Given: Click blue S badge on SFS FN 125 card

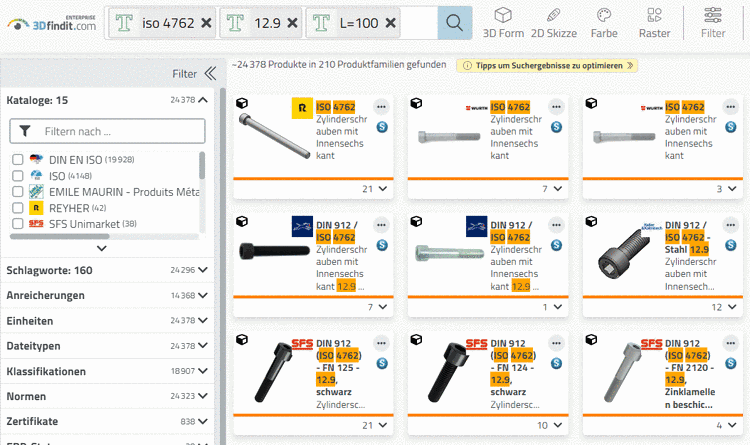Looking at the screenshot, I should (x=382, y=363).
